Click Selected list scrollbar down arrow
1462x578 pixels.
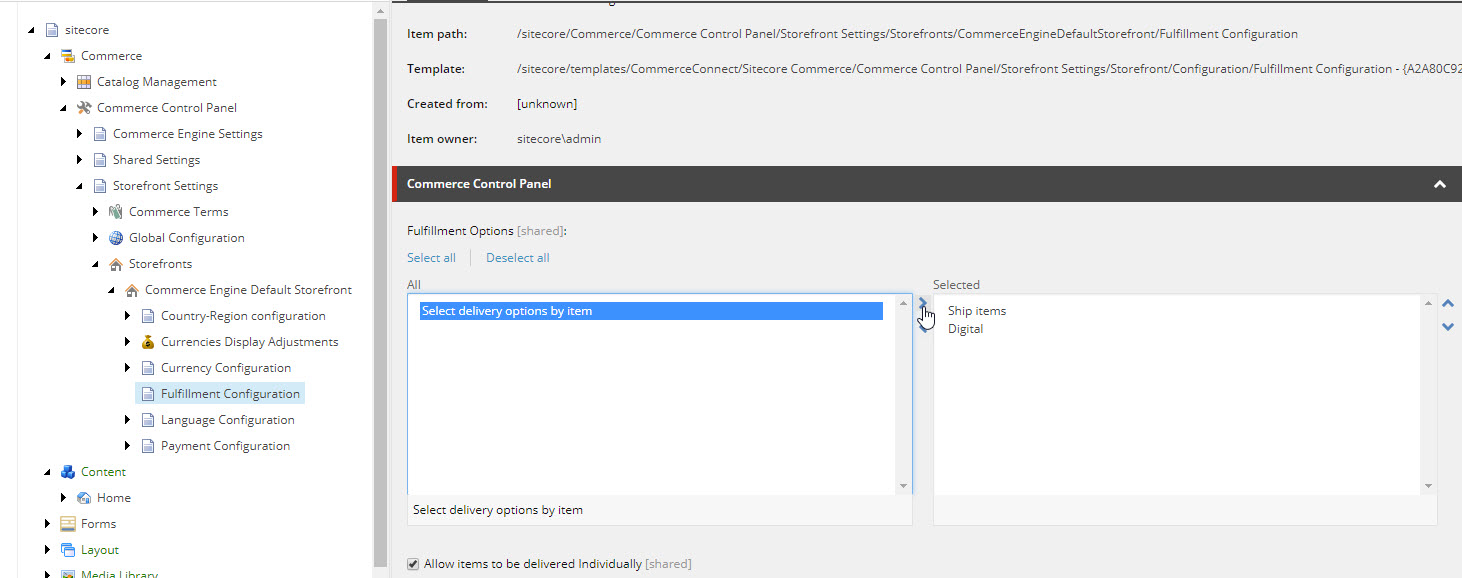pyautogui.click(x=1429, y=486)
